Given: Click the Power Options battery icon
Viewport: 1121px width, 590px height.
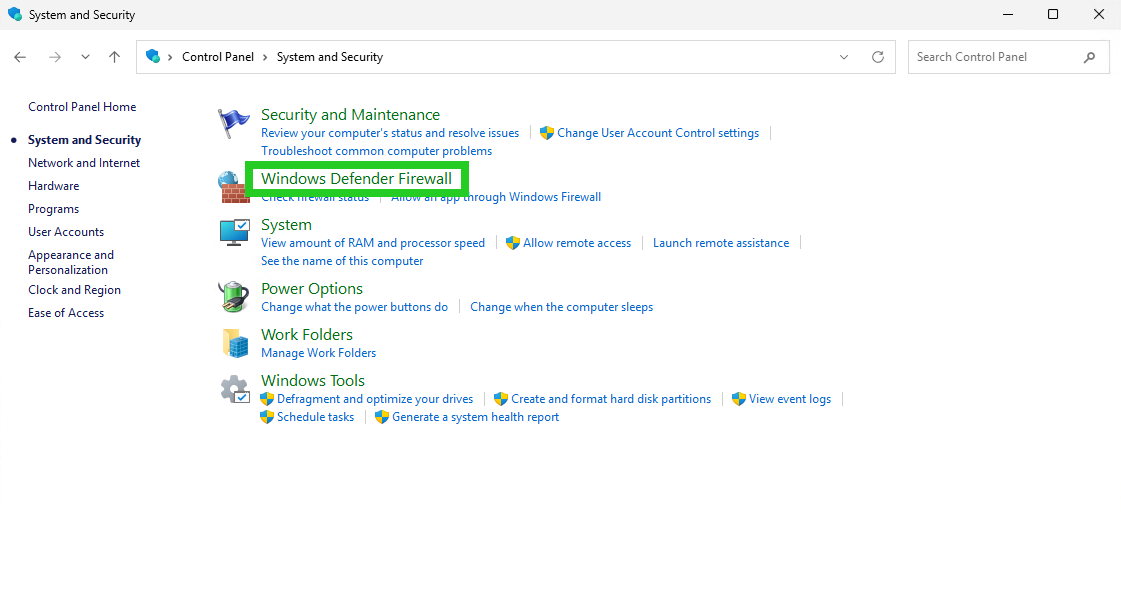Looking at the screenshot, I should click(x=233, y=296).
